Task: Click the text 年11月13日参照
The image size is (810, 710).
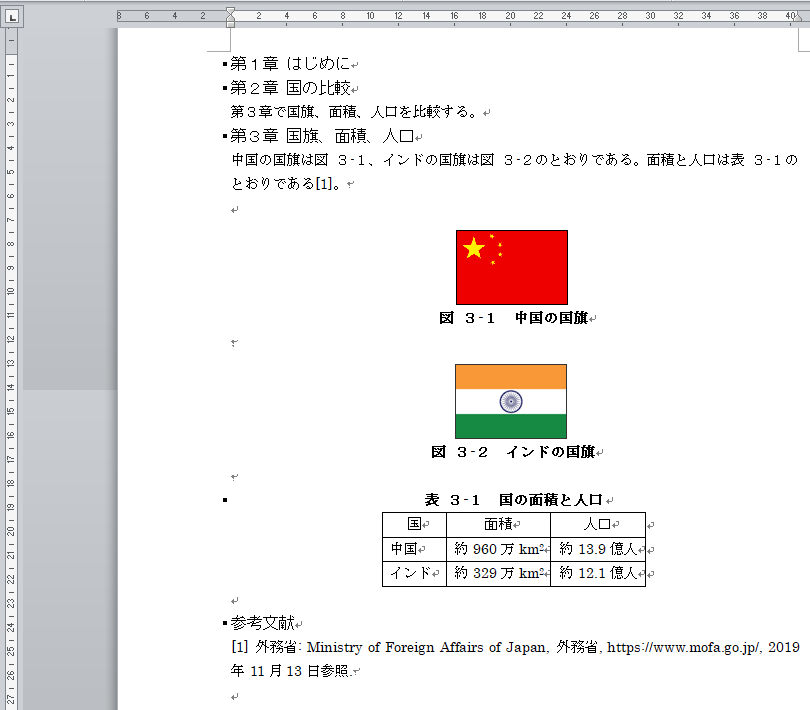Action: tap(290, 671)
